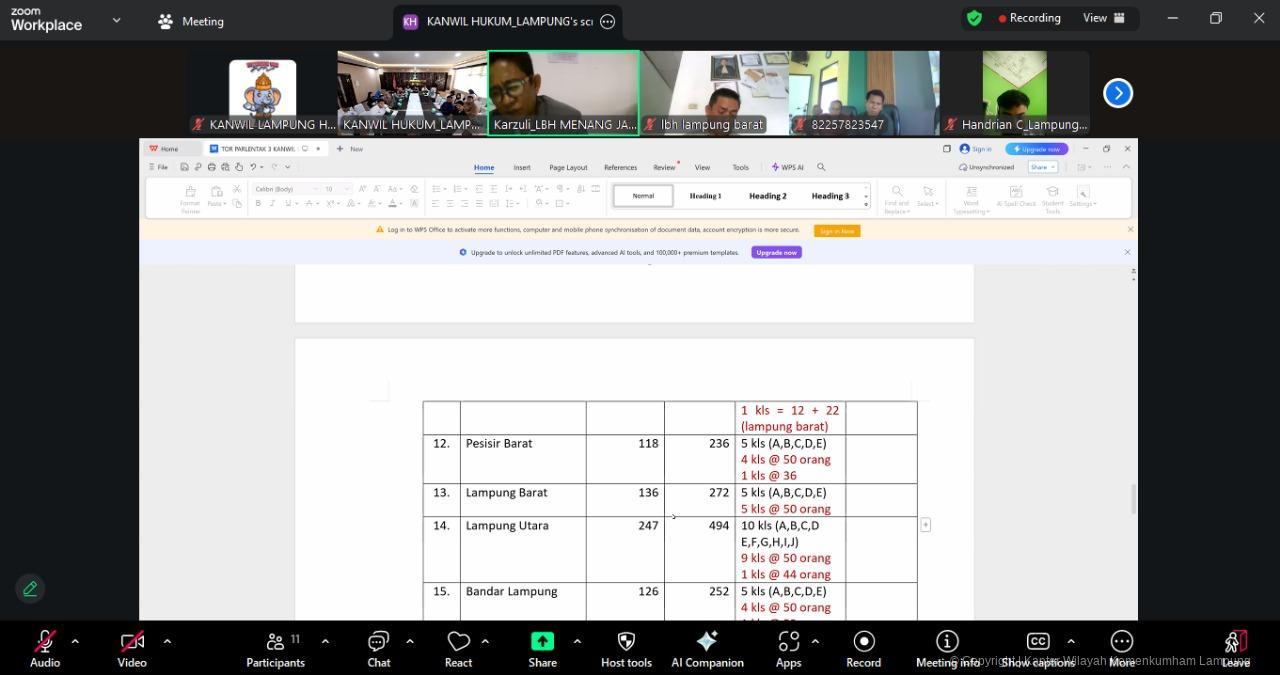Show next participants with blue arrow

coord(1117,93)
